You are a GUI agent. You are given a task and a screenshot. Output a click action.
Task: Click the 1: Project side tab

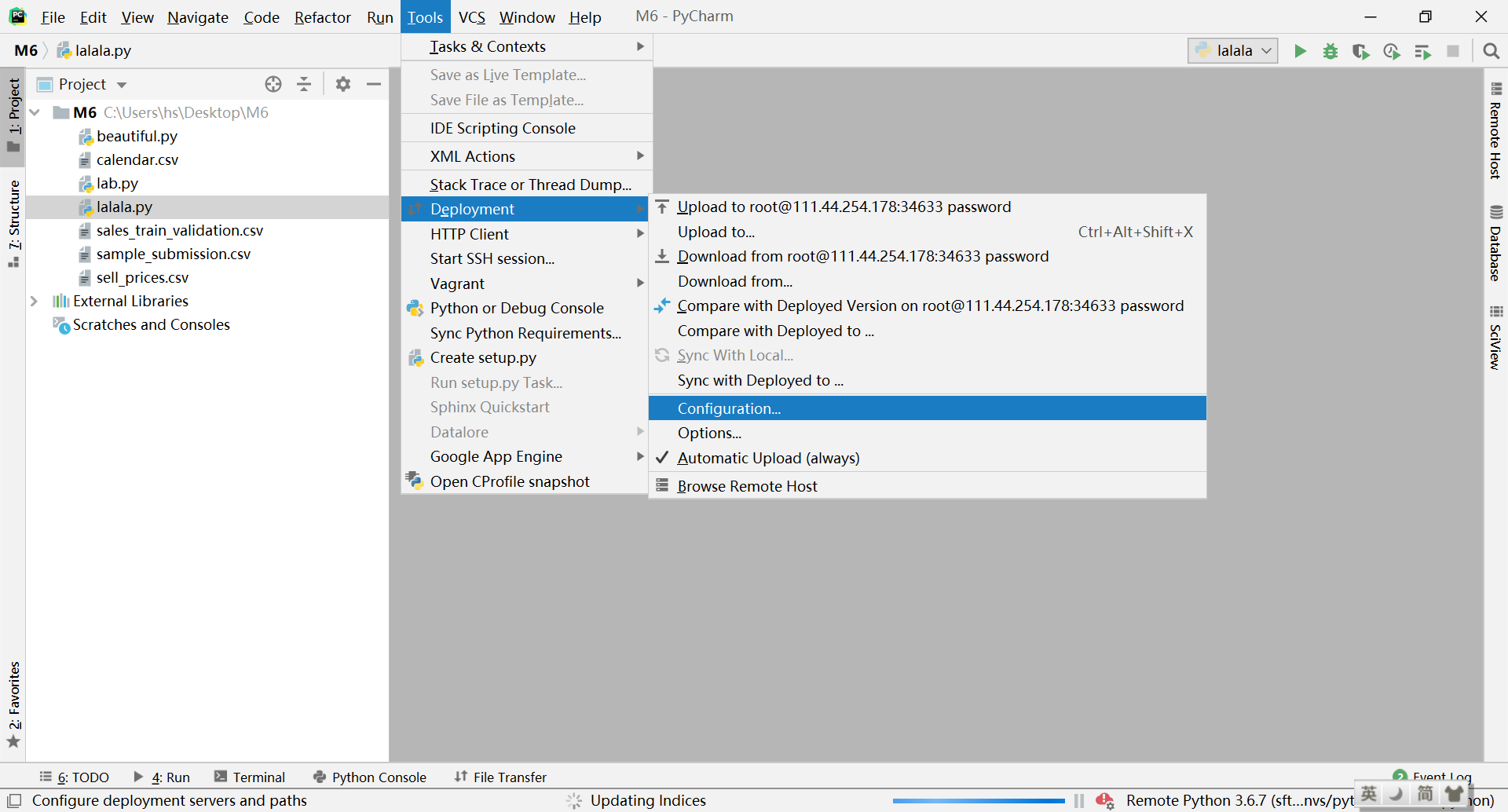pos(13,115)
